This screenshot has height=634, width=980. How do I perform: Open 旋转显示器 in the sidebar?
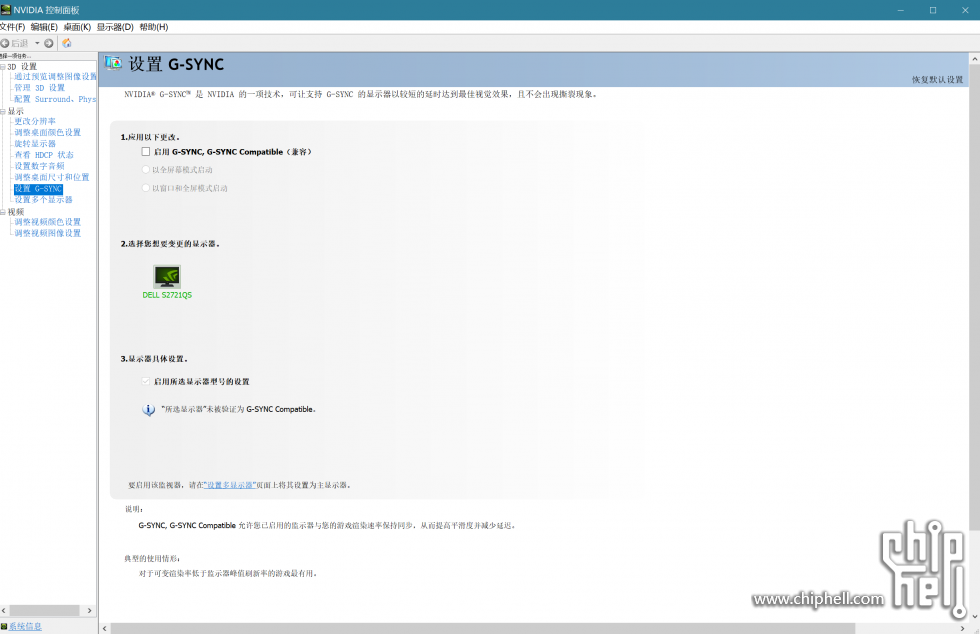[35, 144]
